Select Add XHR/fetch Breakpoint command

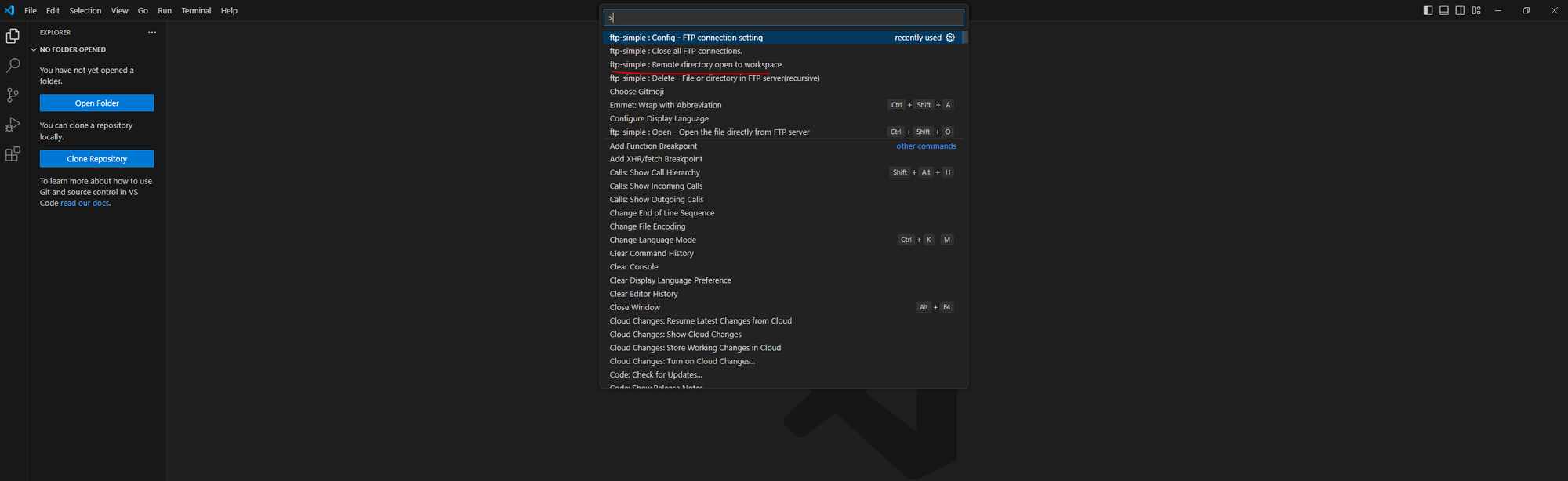pyautogui.click(x=782, y=159)
